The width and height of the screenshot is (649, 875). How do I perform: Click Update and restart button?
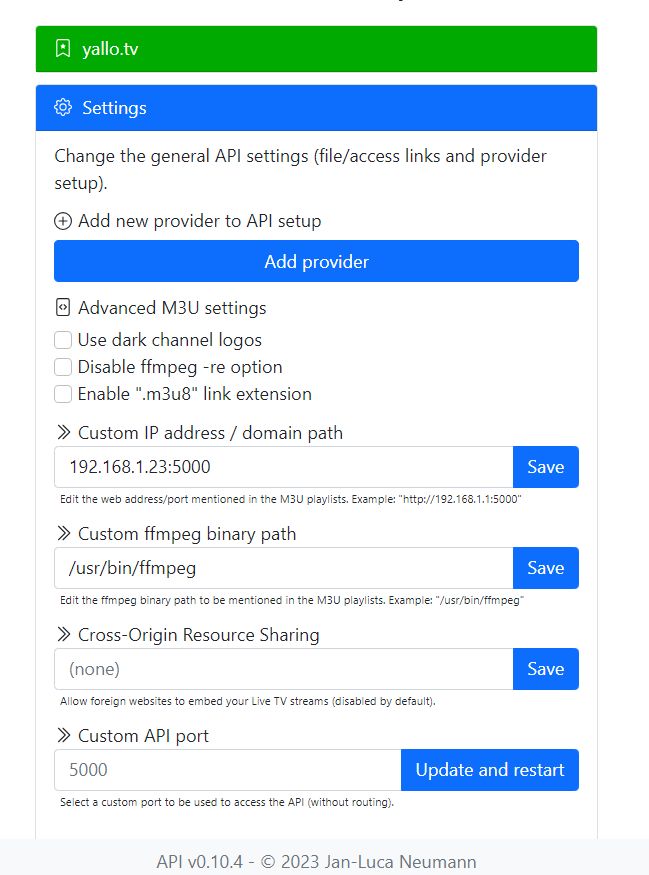[490, 770]
